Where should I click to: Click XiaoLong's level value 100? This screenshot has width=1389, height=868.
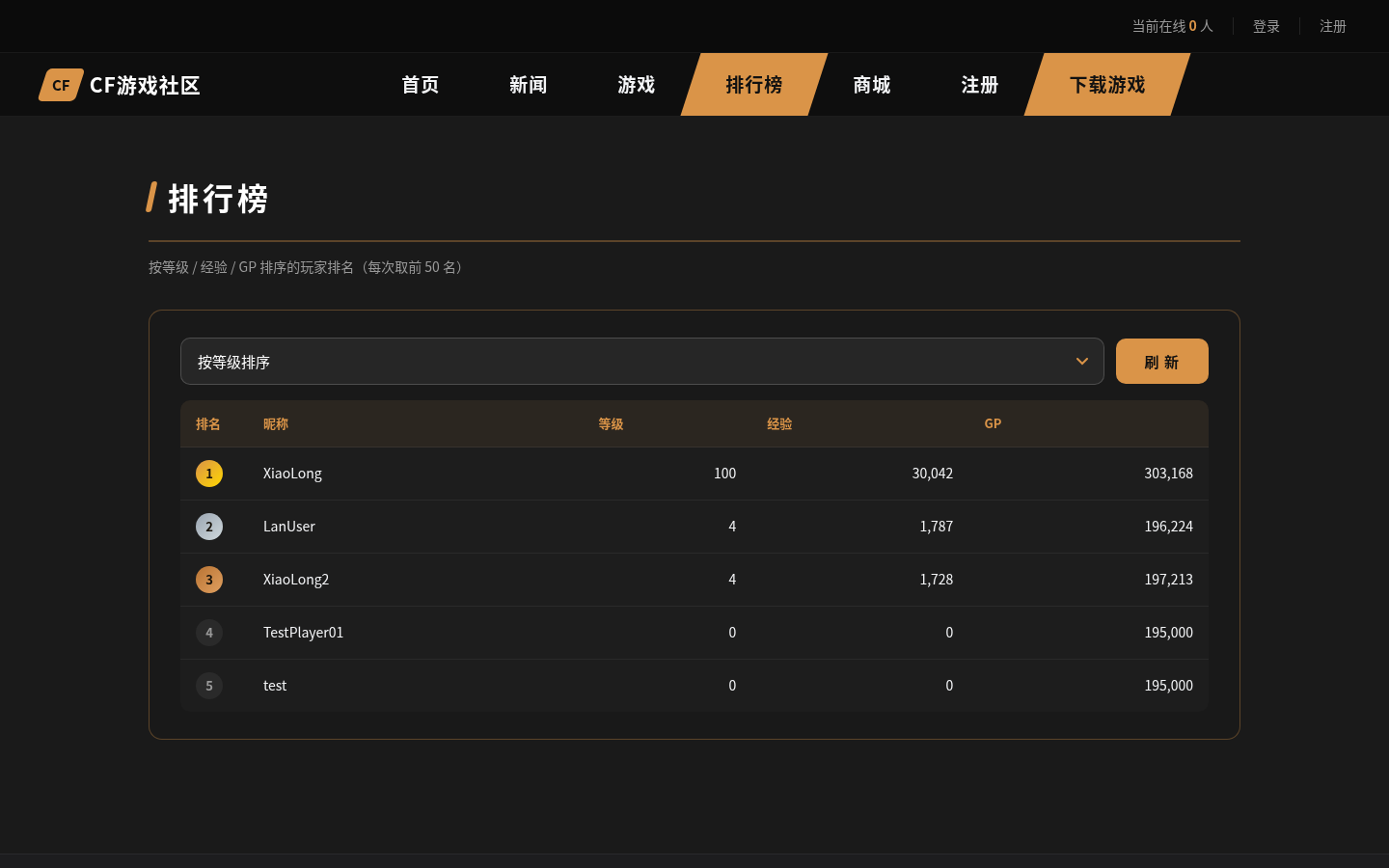click(724, 474)
